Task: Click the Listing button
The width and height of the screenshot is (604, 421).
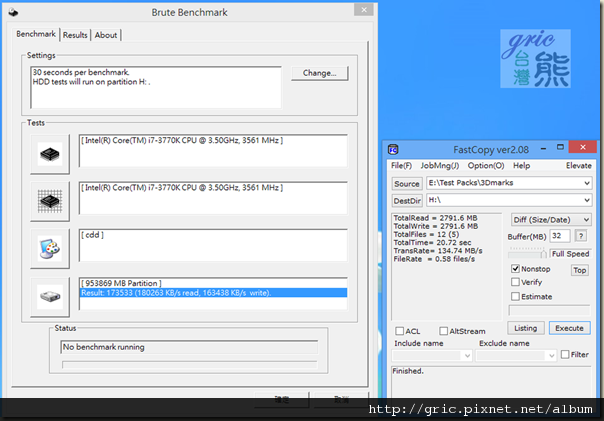Action: pyautogui.click(x=525, y=328)
